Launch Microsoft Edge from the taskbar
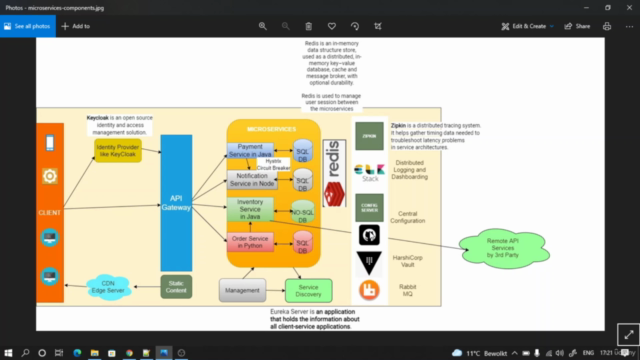640x360 pixels. pos(77,353)
